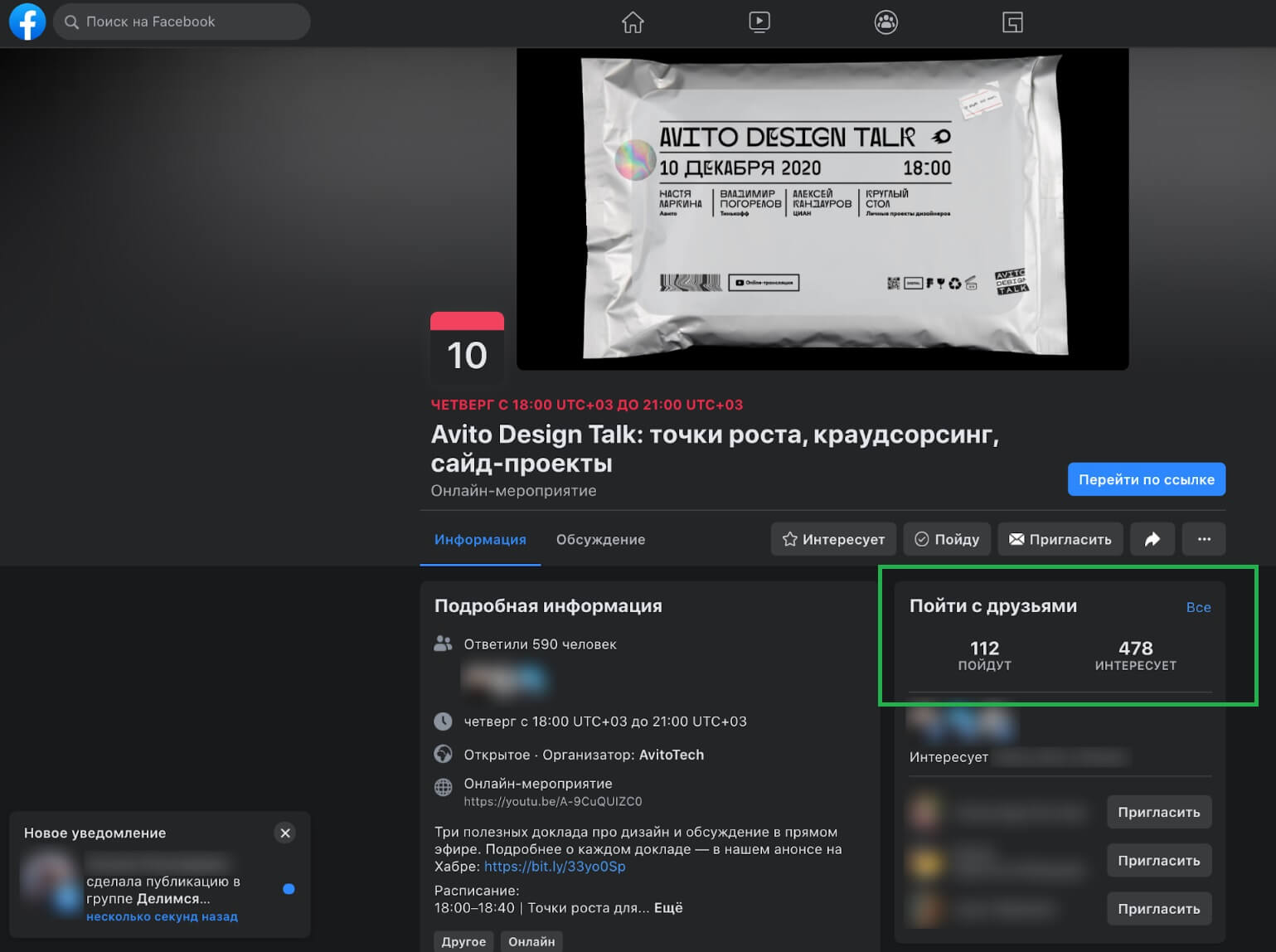Open the Watch video icon

point(759,22)
